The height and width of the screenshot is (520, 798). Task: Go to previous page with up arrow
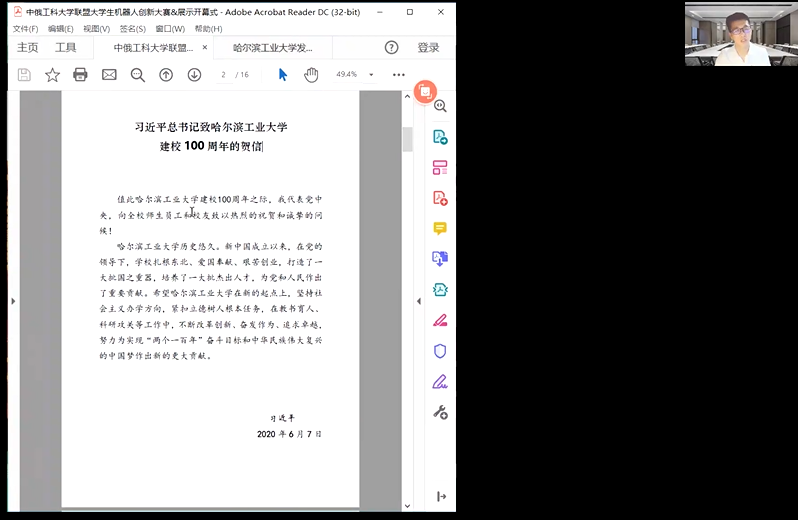pos(166,75)
